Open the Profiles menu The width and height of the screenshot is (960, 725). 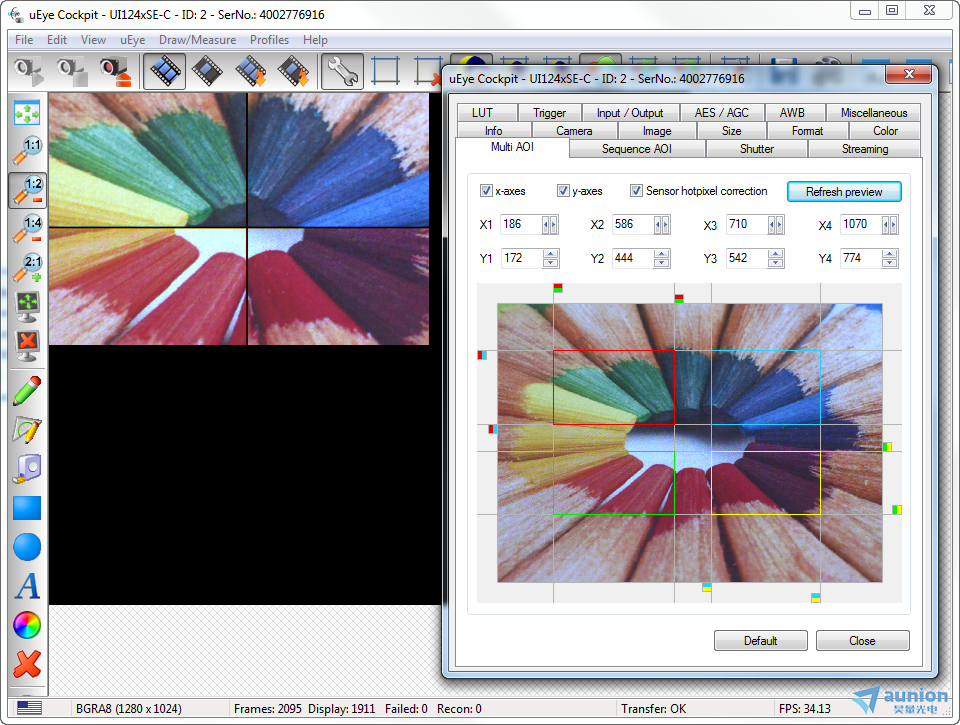point(269,40)
